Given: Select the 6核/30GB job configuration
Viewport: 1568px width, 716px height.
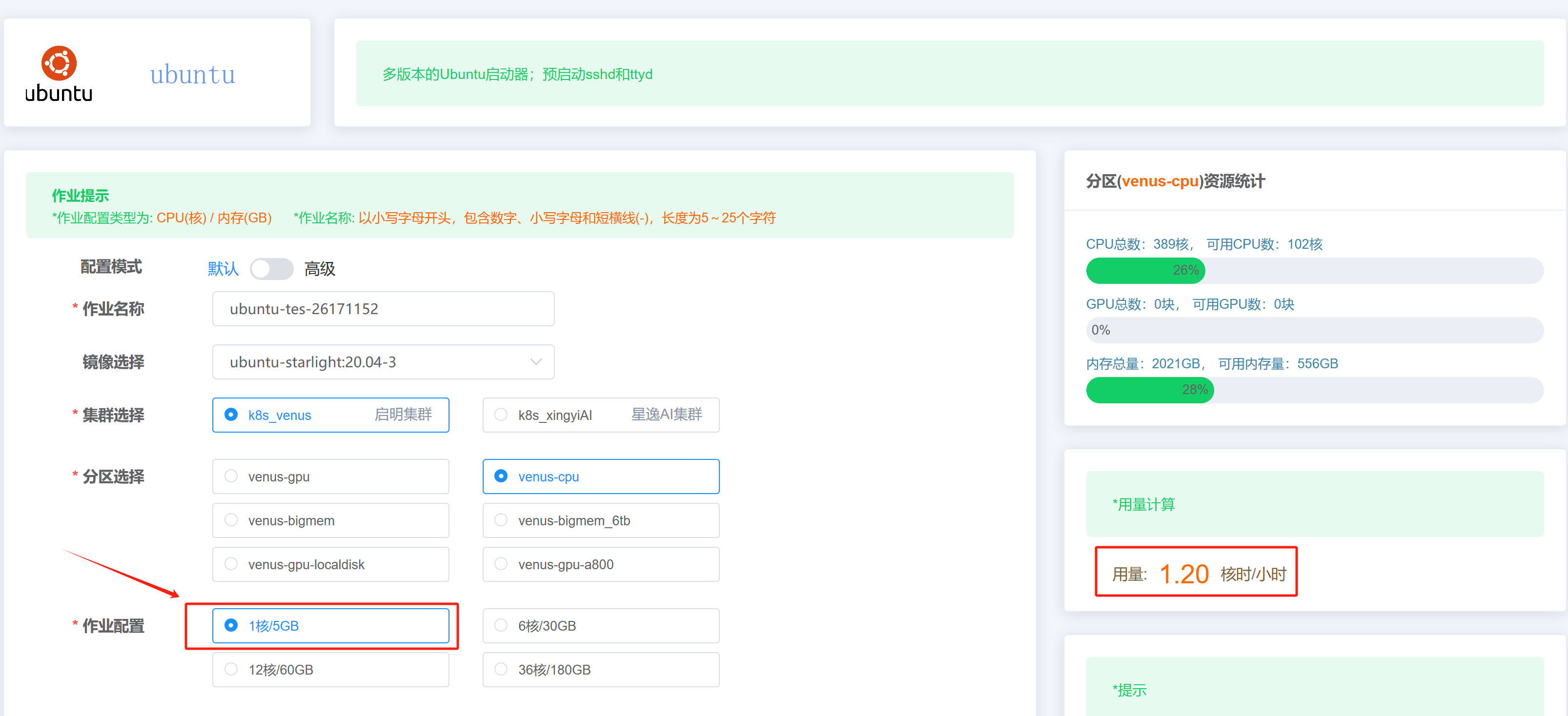Looking at the screenshot, I should point(600,625).
